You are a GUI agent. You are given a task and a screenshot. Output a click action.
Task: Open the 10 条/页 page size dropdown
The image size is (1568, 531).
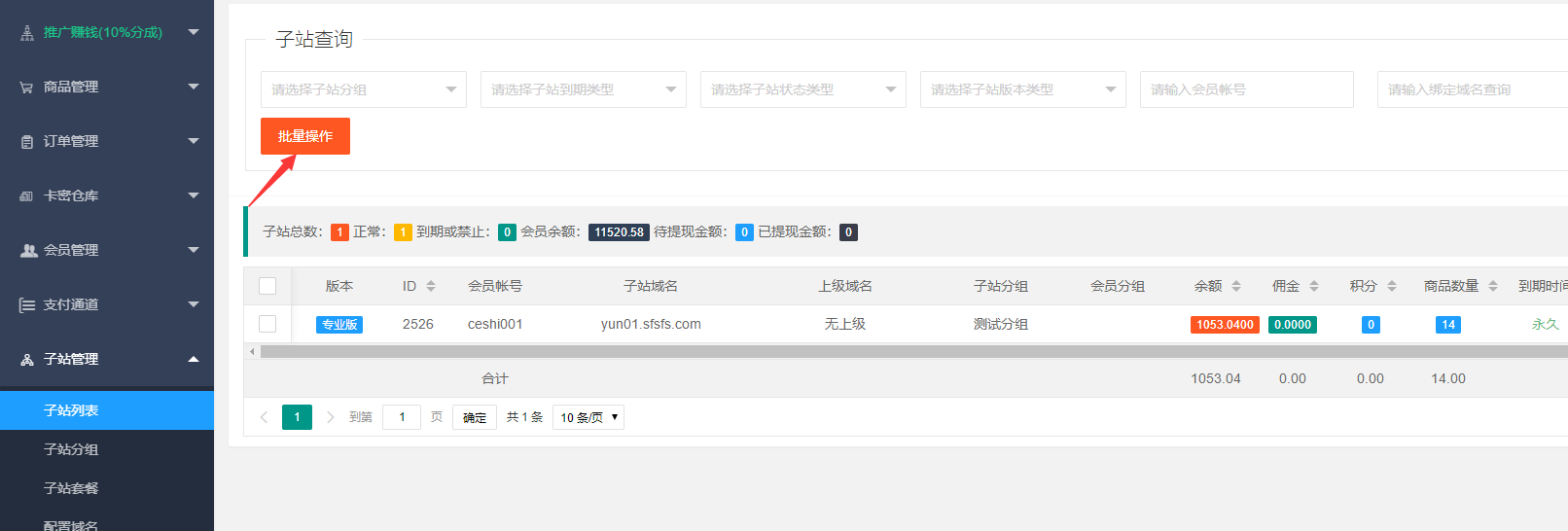pyautogui.click(x=588, y=417)
